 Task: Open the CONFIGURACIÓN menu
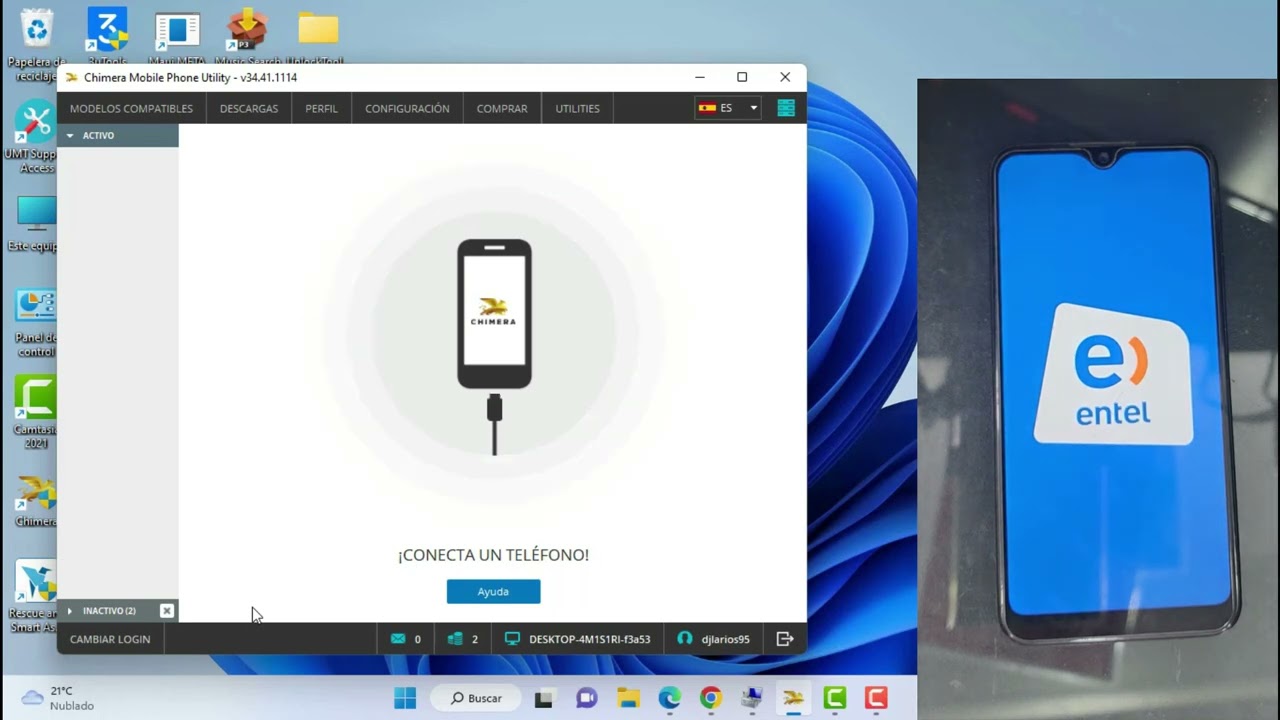[x=407, y=108]
